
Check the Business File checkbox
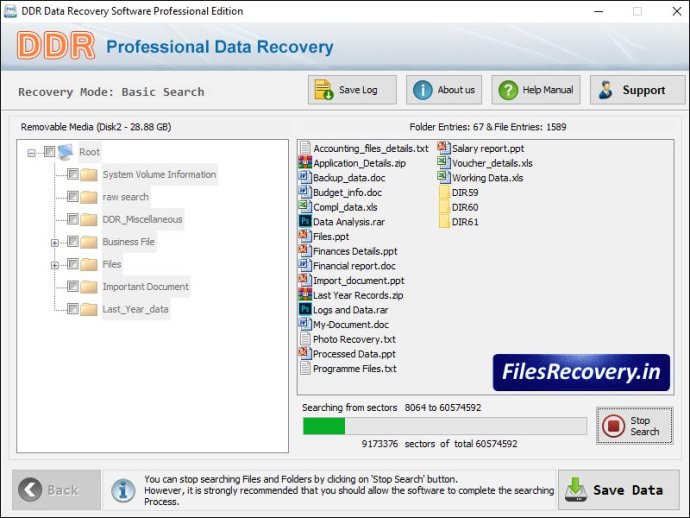coord(73,242)
